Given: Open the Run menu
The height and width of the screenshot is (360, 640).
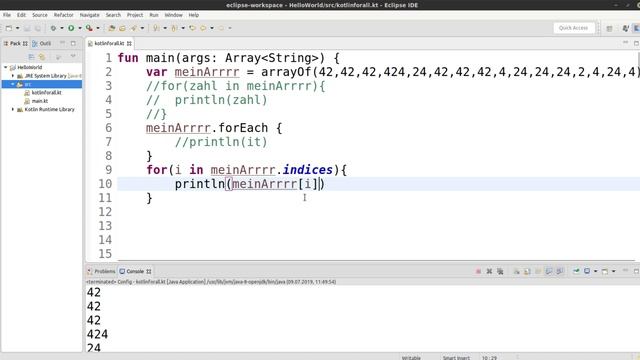Looking at the screenshot, I should point(154,15).
